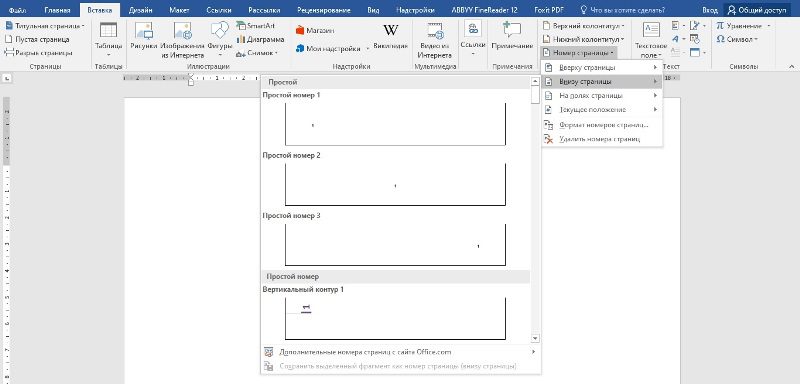This screenshot has height=384, width=800.
Task: Focus the Что вы хотите сделать search box
Action: click(623, 10)
